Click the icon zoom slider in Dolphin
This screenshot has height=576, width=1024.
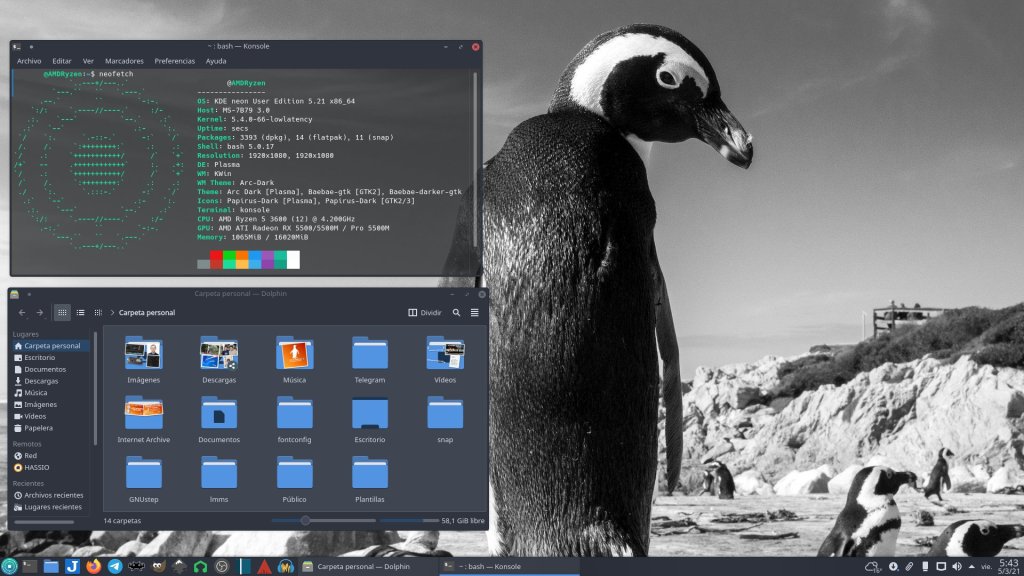[x=305, y=520]
